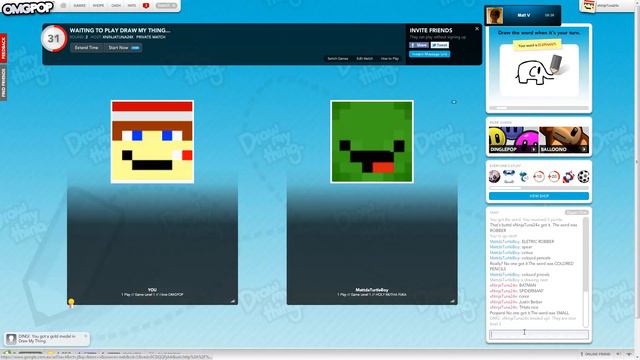
Task: Click the MattdaTurtleBoy player name
Action: 372,290
